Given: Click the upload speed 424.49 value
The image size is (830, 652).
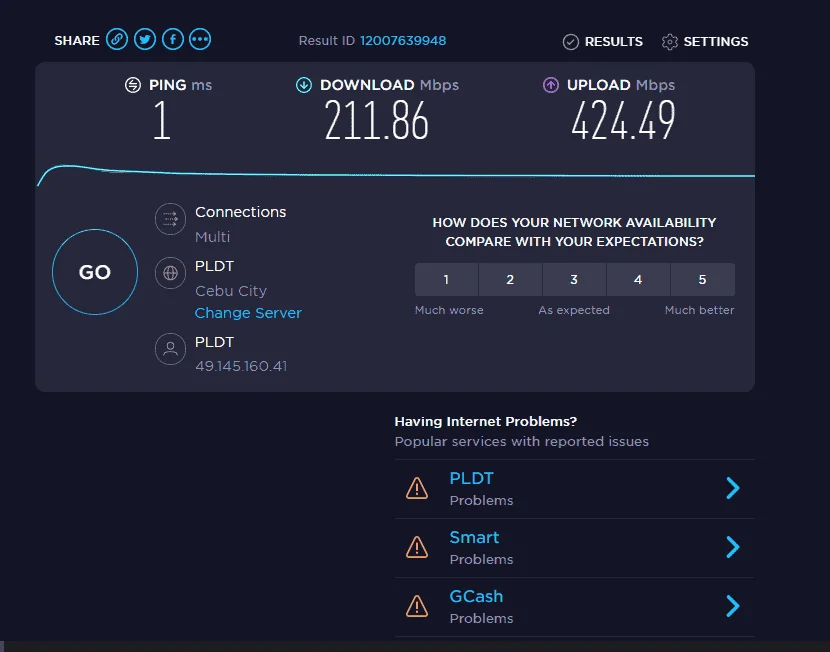Looking at the screenshot, I should (624, 121).
